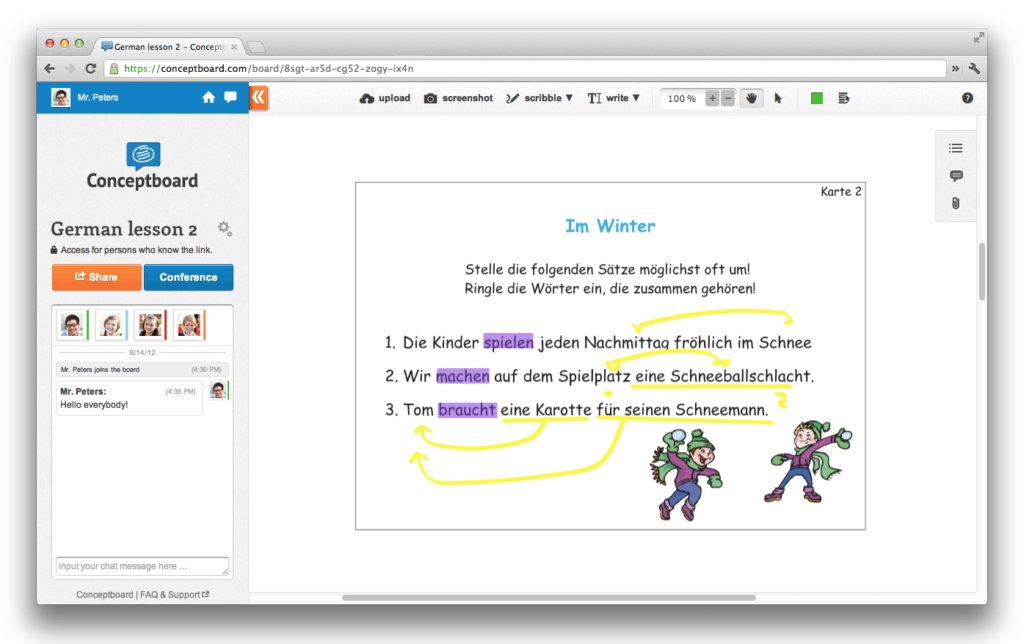Viewport: 1024px width, 644px height.
Task: Click the chat message input field
Action: click(142, 566)
